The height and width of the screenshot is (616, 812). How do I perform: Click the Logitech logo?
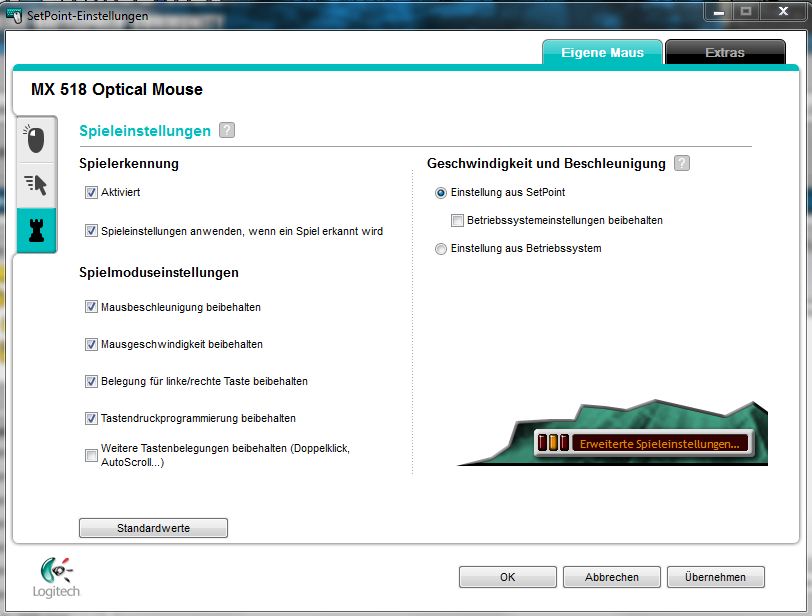point(56,577)
